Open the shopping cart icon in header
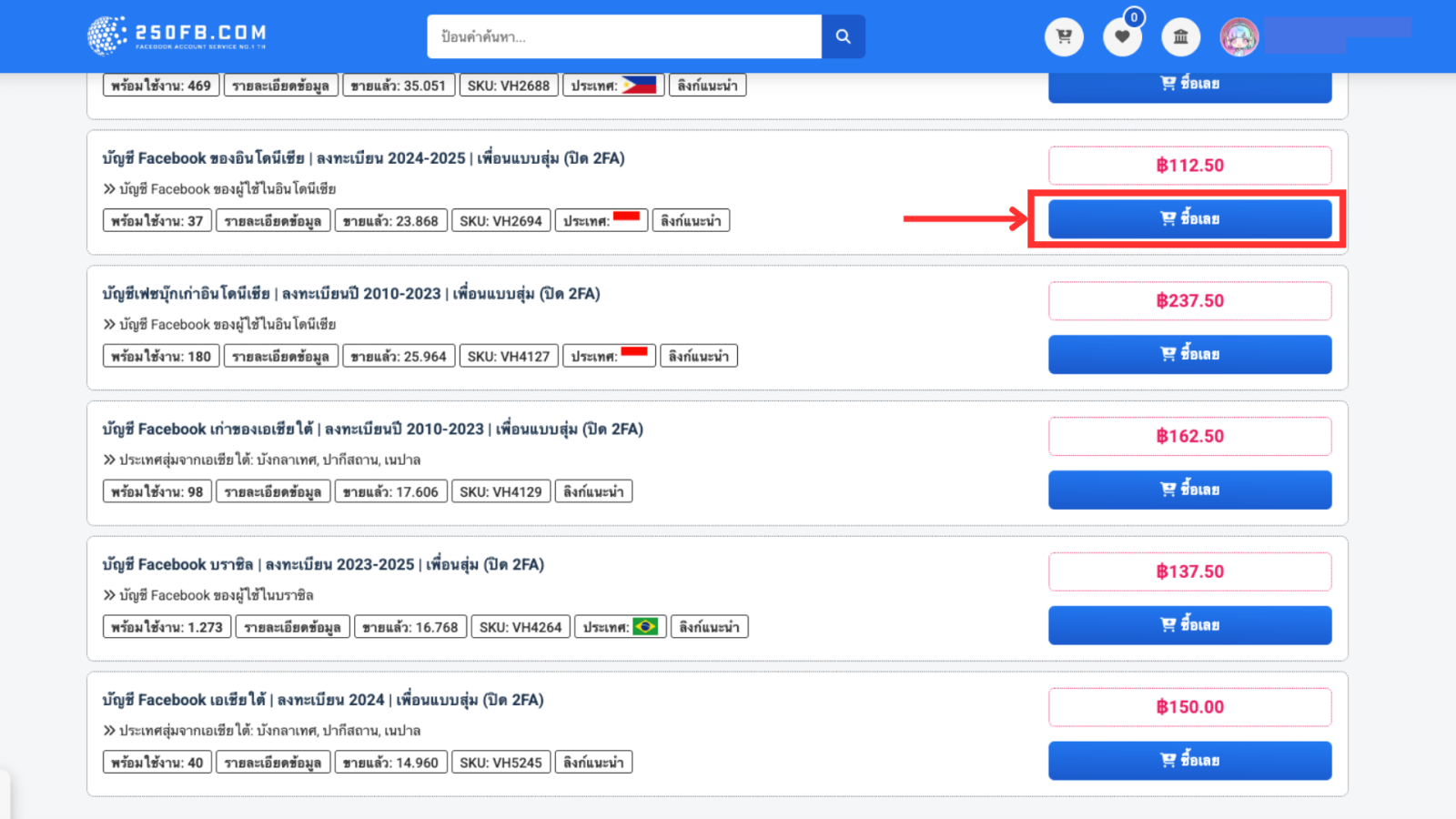The width and height of the screenshot is (1456, 819). tap(1064, 37)
